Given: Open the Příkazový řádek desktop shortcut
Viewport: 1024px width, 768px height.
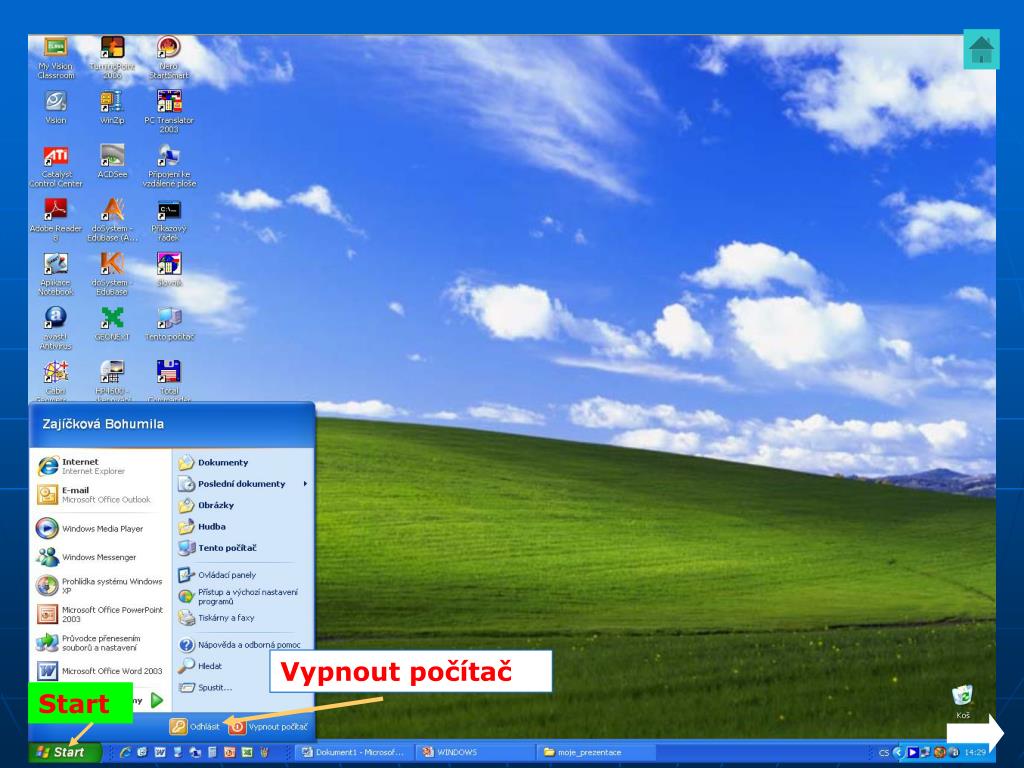Looking at the screenshot, I should click(x=168, y=220).
